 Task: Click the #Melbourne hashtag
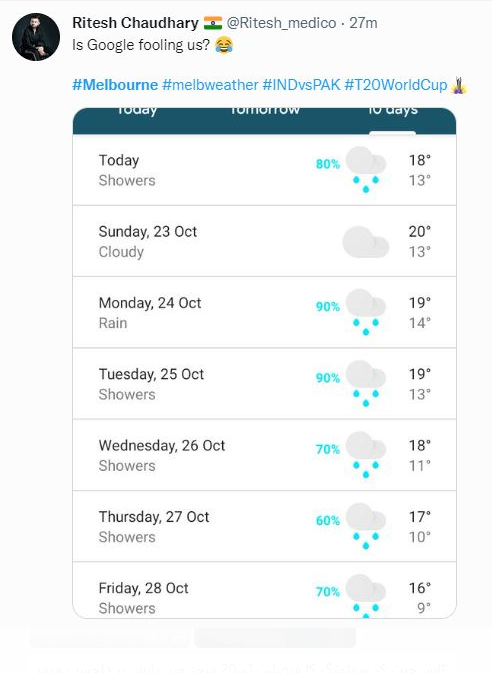(x=115, y=85)
